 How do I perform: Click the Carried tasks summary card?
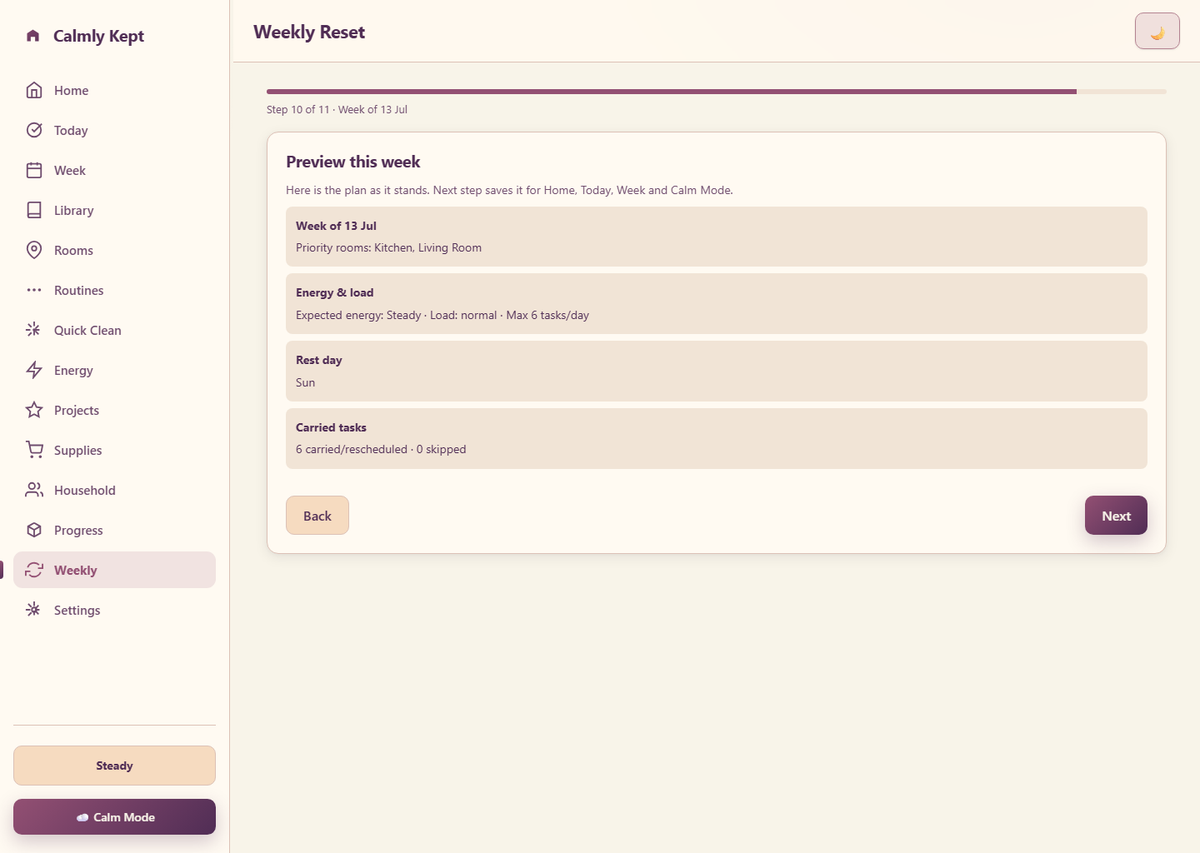coord(716,438)
